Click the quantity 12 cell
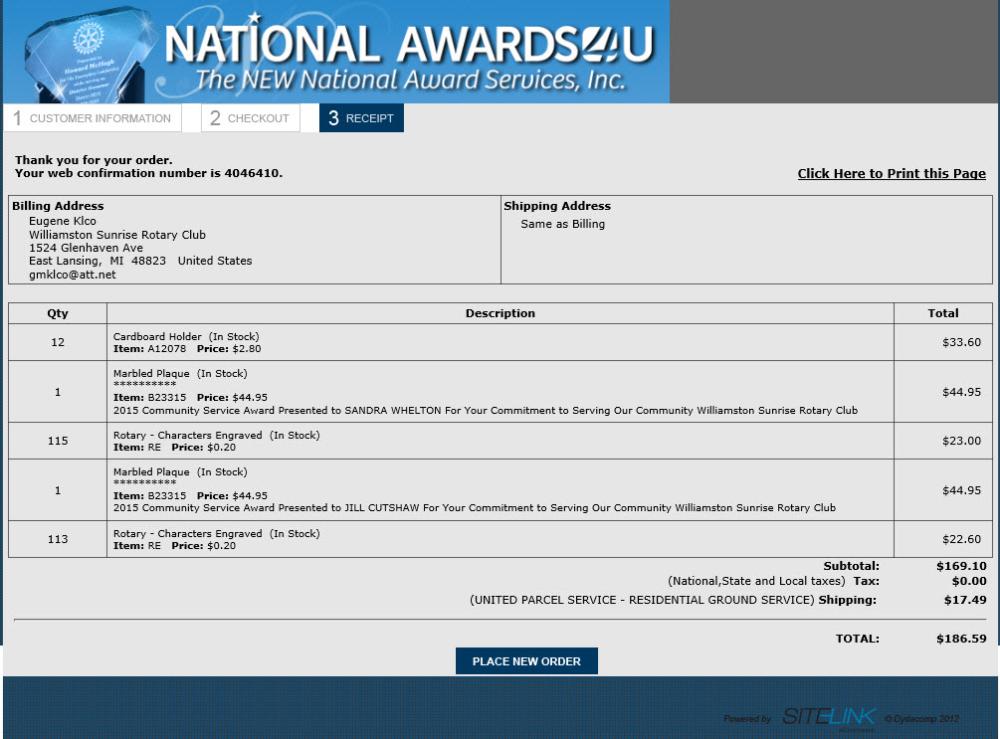1000x739 pixels. coord(57,342)
